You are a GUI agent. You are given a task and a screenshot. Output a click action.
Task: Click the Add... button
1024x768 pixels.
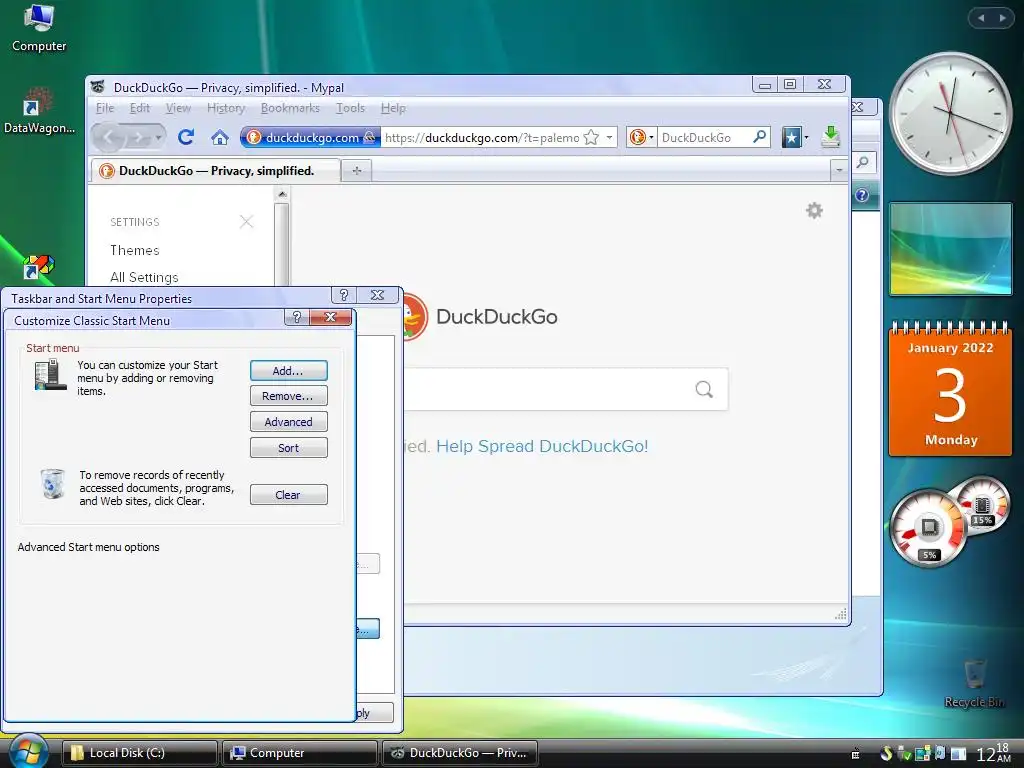click(x=288, y=370)
